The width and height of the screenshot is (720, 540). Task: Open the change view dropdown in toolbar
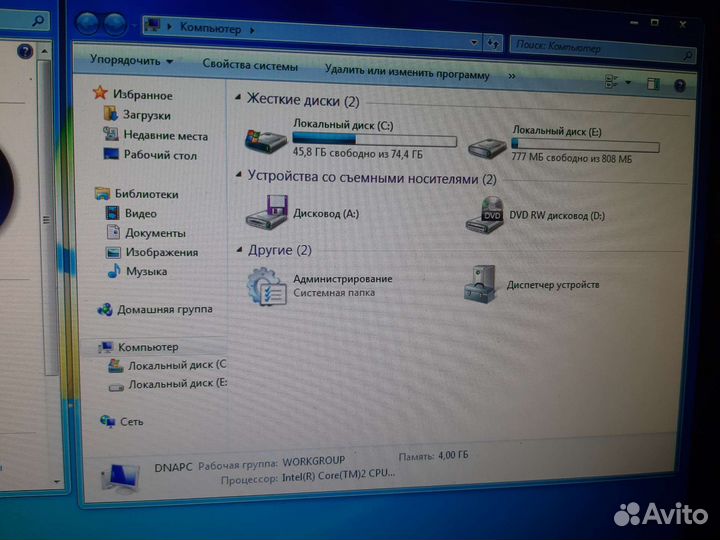pos(628,82)
